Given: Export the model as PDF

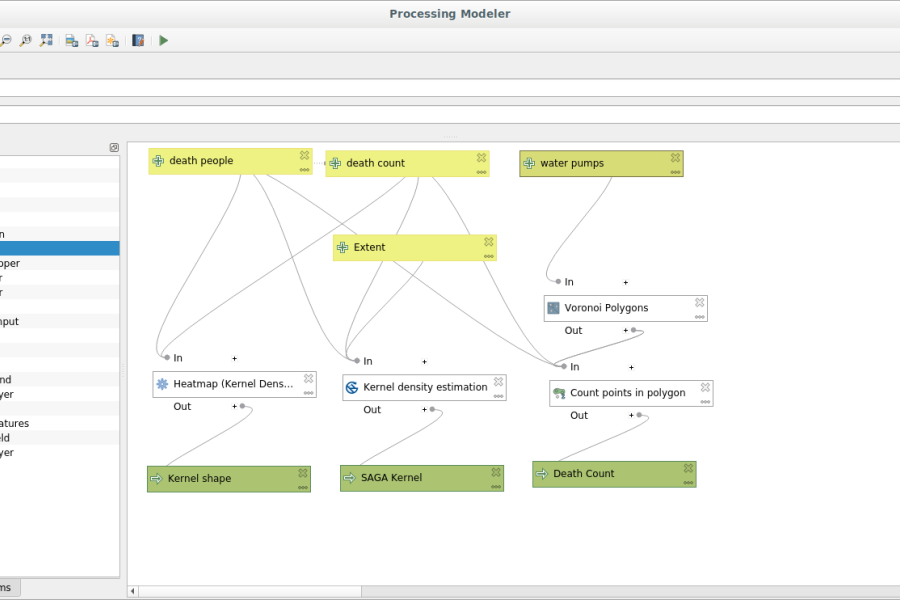Looking at the screenshot, I should 92,40.
